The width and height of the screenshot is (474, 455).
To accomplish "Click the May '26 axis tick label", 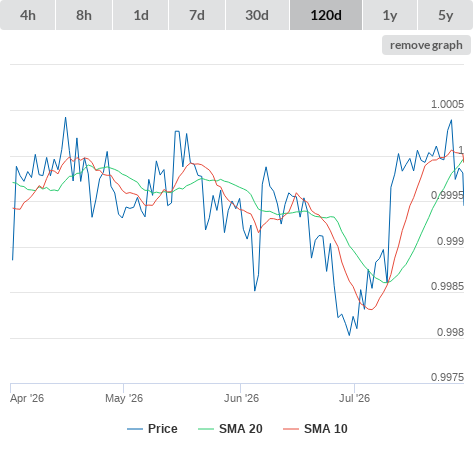I will 124,398.
